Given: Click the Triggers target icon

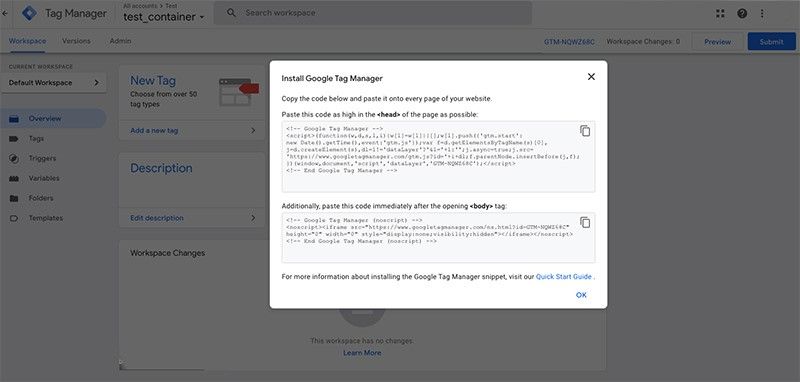Looking at the screenshot, I should (x=14, y=159).
